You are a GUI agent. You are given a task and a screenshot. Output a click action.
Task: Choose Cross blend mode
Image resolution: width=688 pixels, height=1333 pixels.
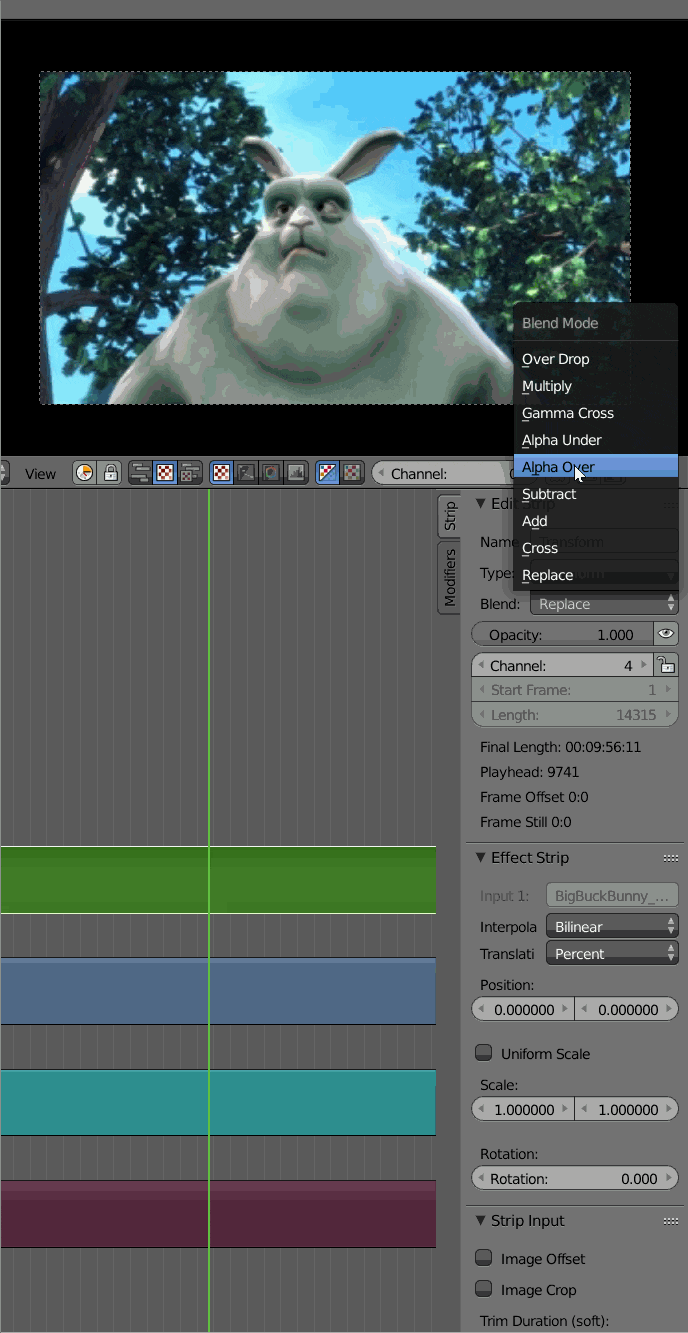click(596, 548)
